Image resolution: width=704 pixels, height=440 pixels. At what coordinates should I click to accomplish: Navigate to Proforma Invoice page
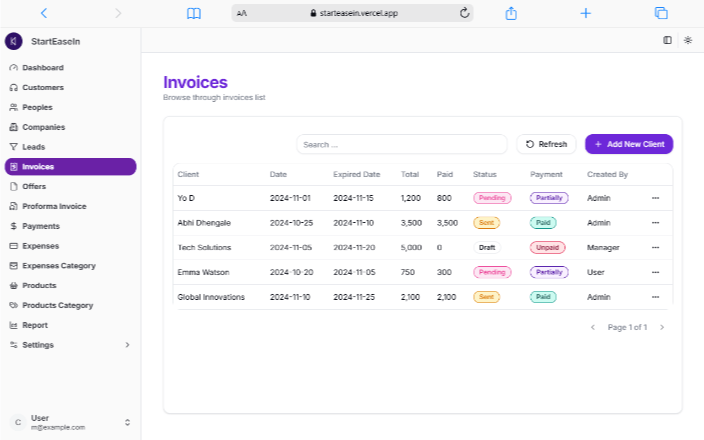click(54, 206)
